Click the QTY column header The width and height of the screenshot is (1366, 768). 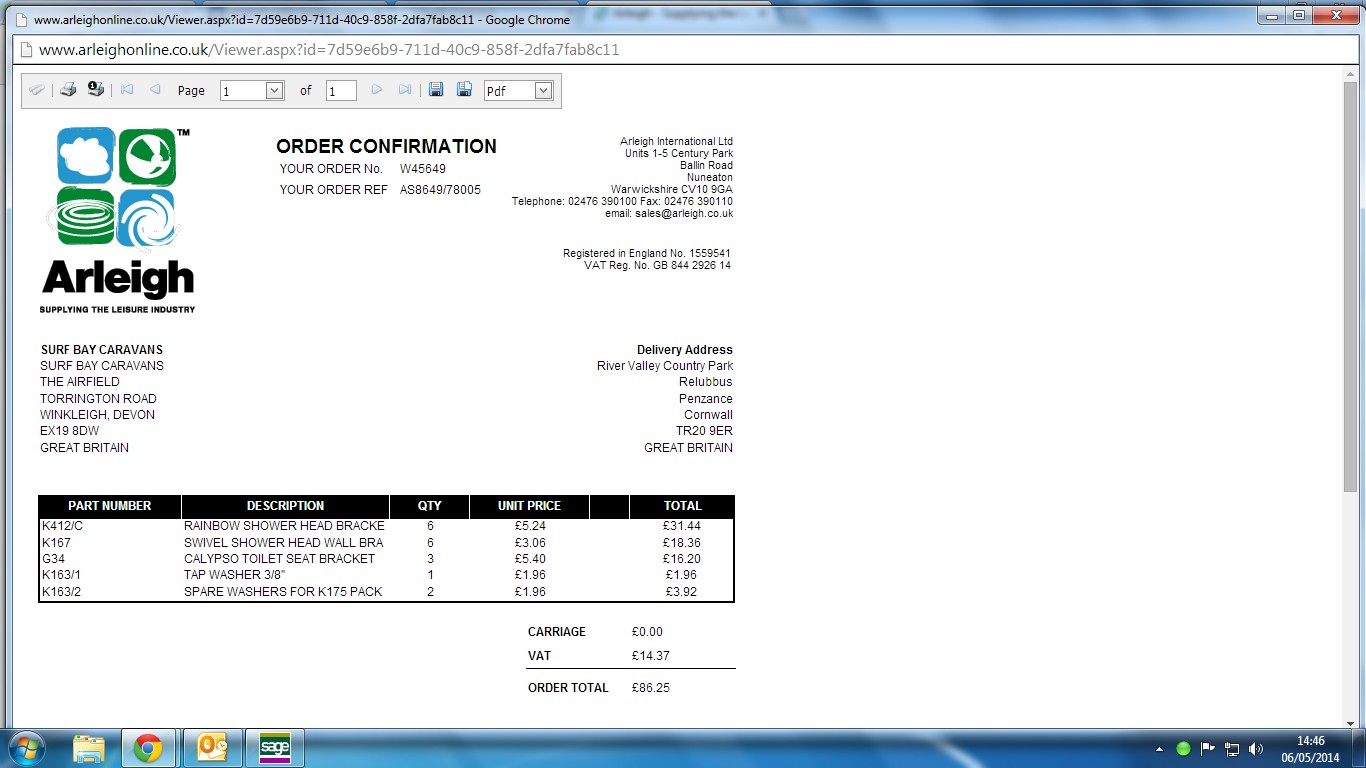click(430, 506)
